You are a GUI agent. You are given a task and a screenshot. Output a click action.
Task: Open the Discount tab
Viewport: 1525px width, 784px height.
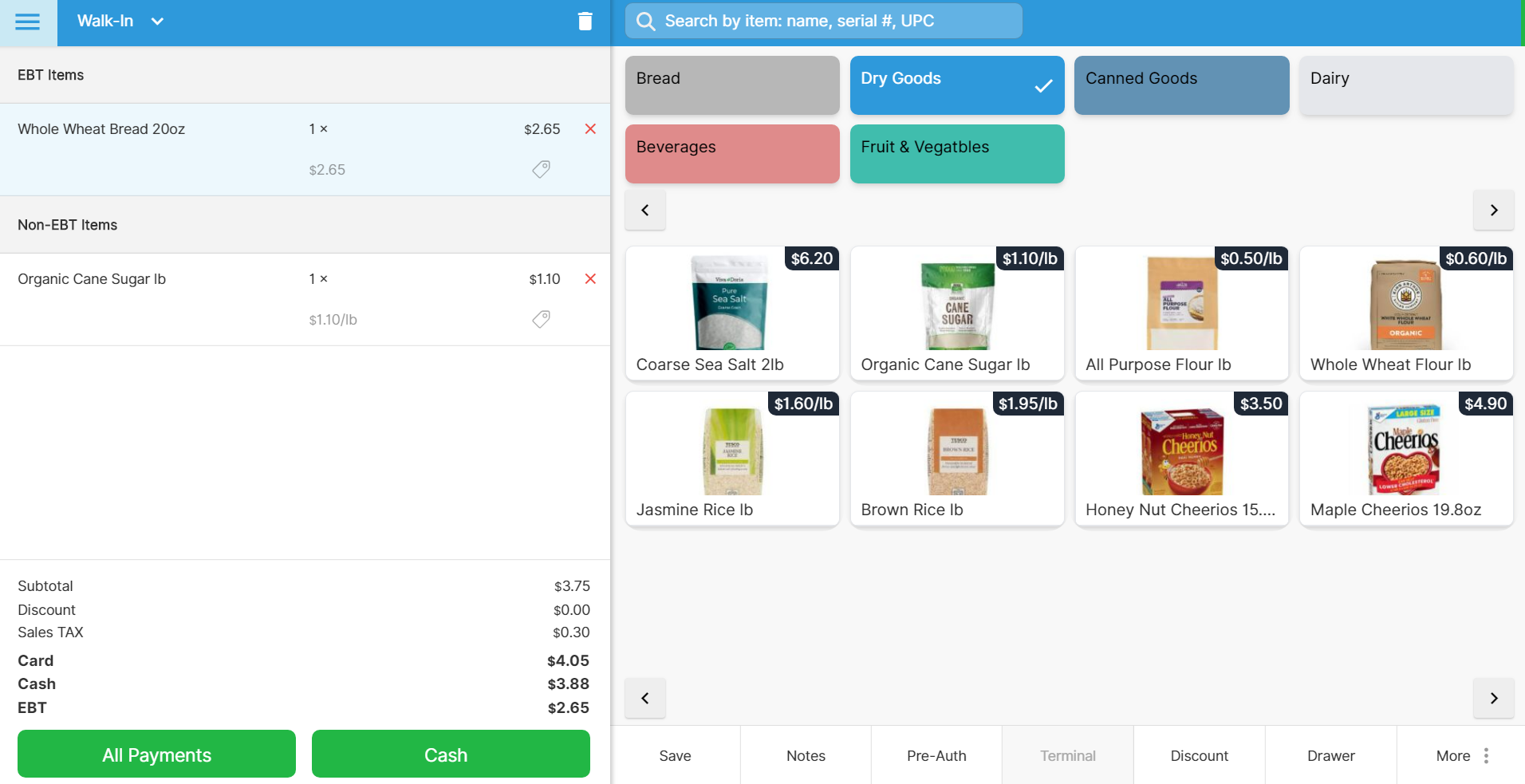click(x=1198, y=755)
